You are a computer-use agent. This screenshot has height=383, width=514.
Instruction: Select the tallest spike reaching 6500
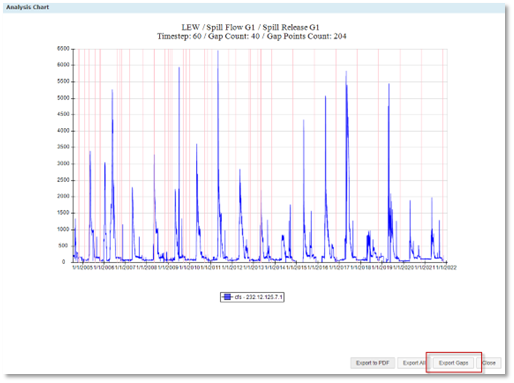click(x=218, y=51)
